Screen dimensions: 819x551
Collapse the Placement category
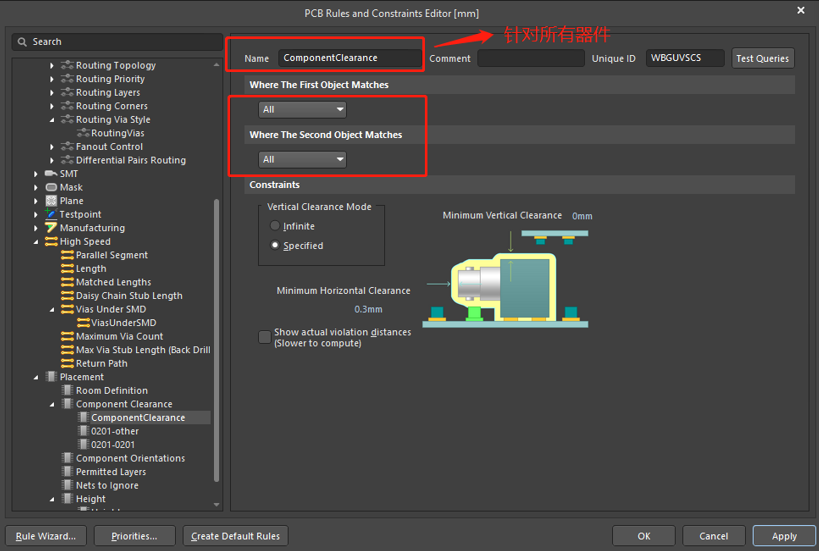click(36, 377)
